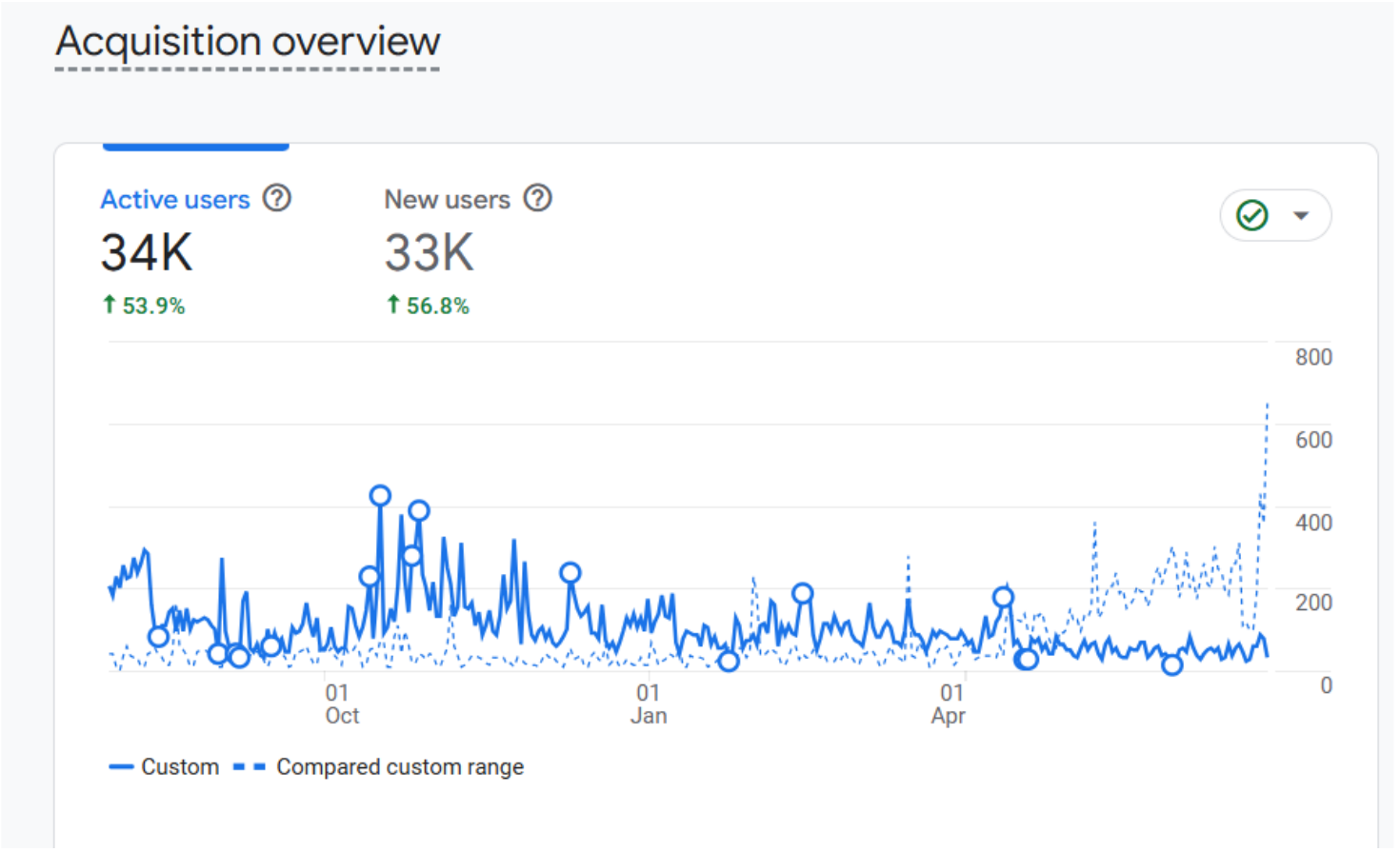Click the rightmost circled anomaly marker on the chart
Screen dimensions: 1400x852
pos(1172,665)
